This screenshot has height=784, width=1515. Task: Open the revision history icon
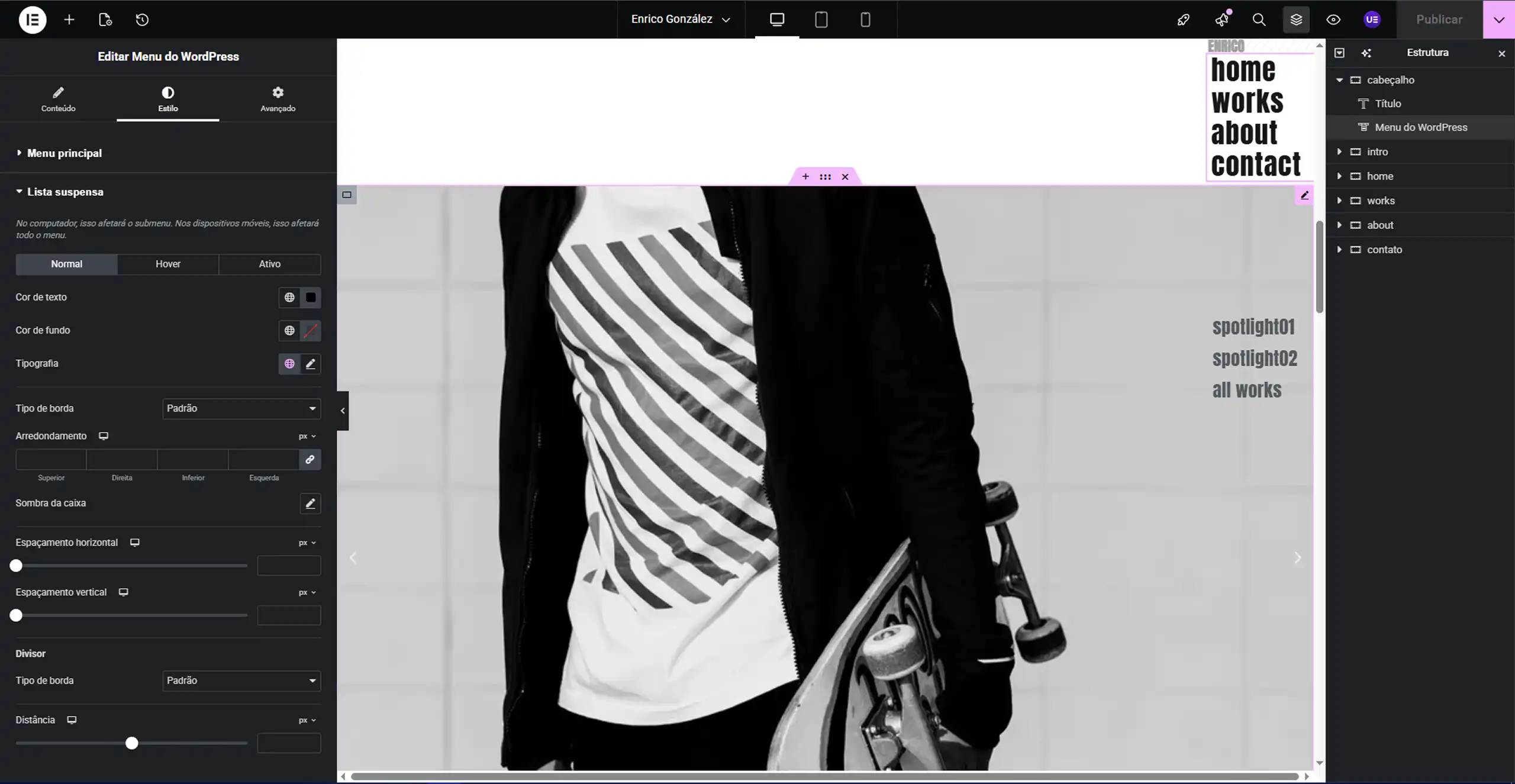pos(142,20)
